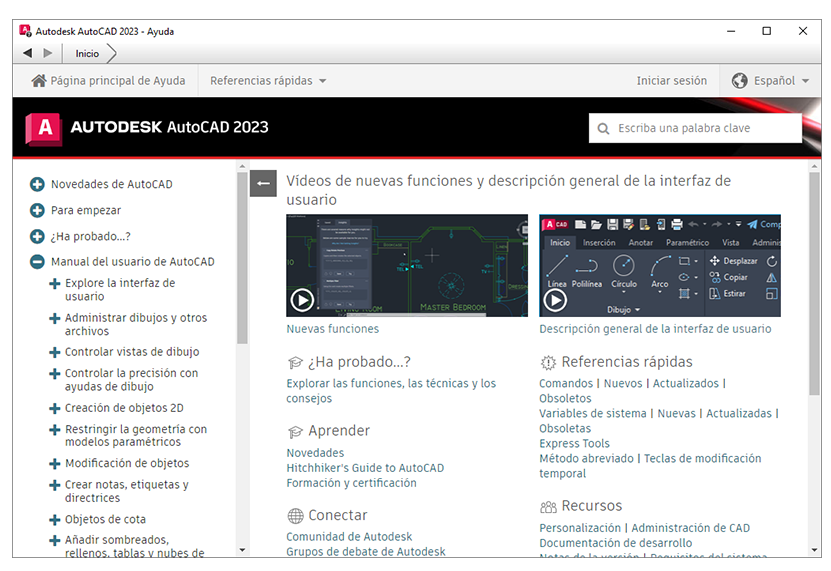Go back with the left navigation arrow

coord(28,53)
